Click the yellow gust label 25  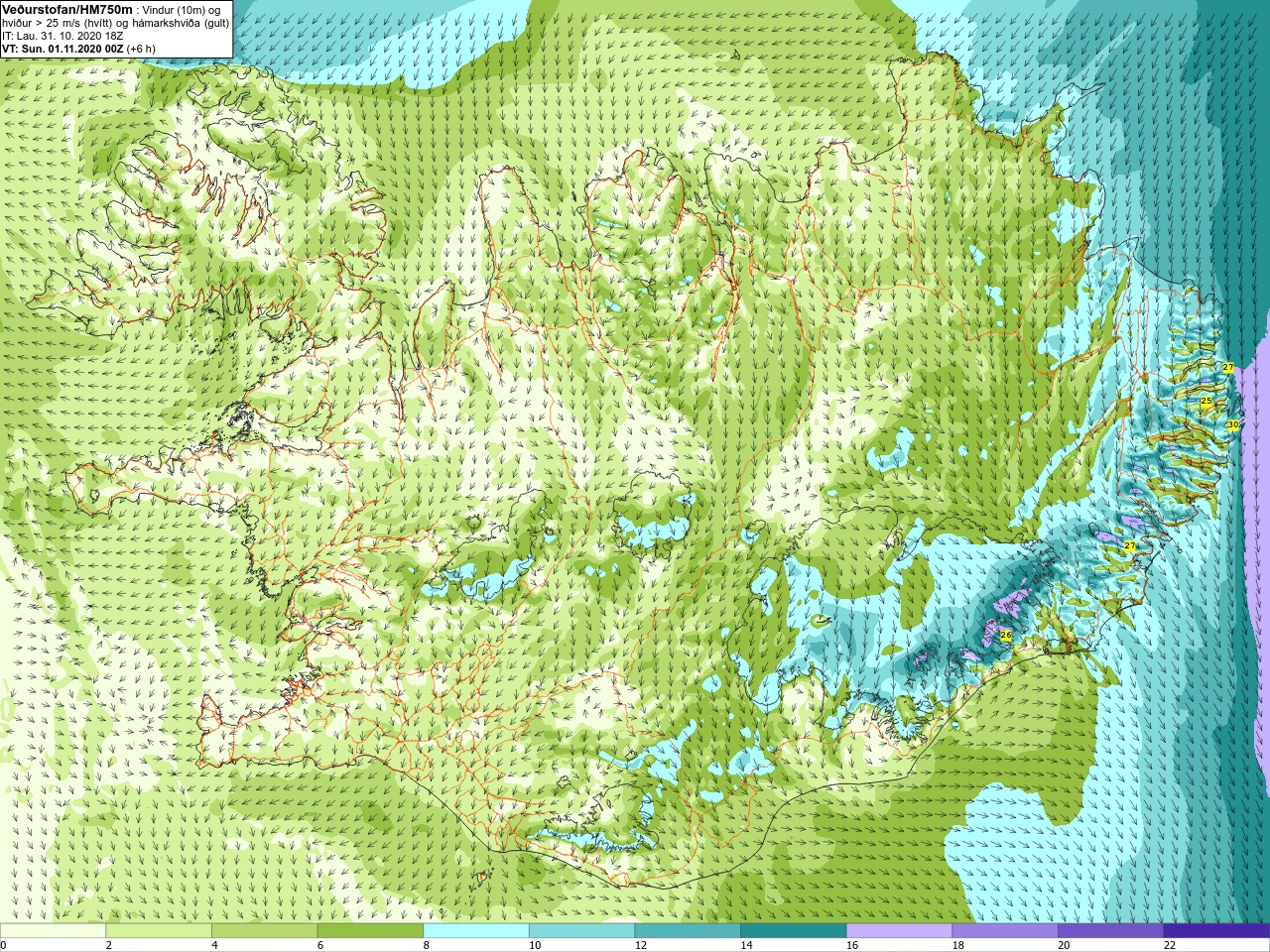coord(1206,402)
